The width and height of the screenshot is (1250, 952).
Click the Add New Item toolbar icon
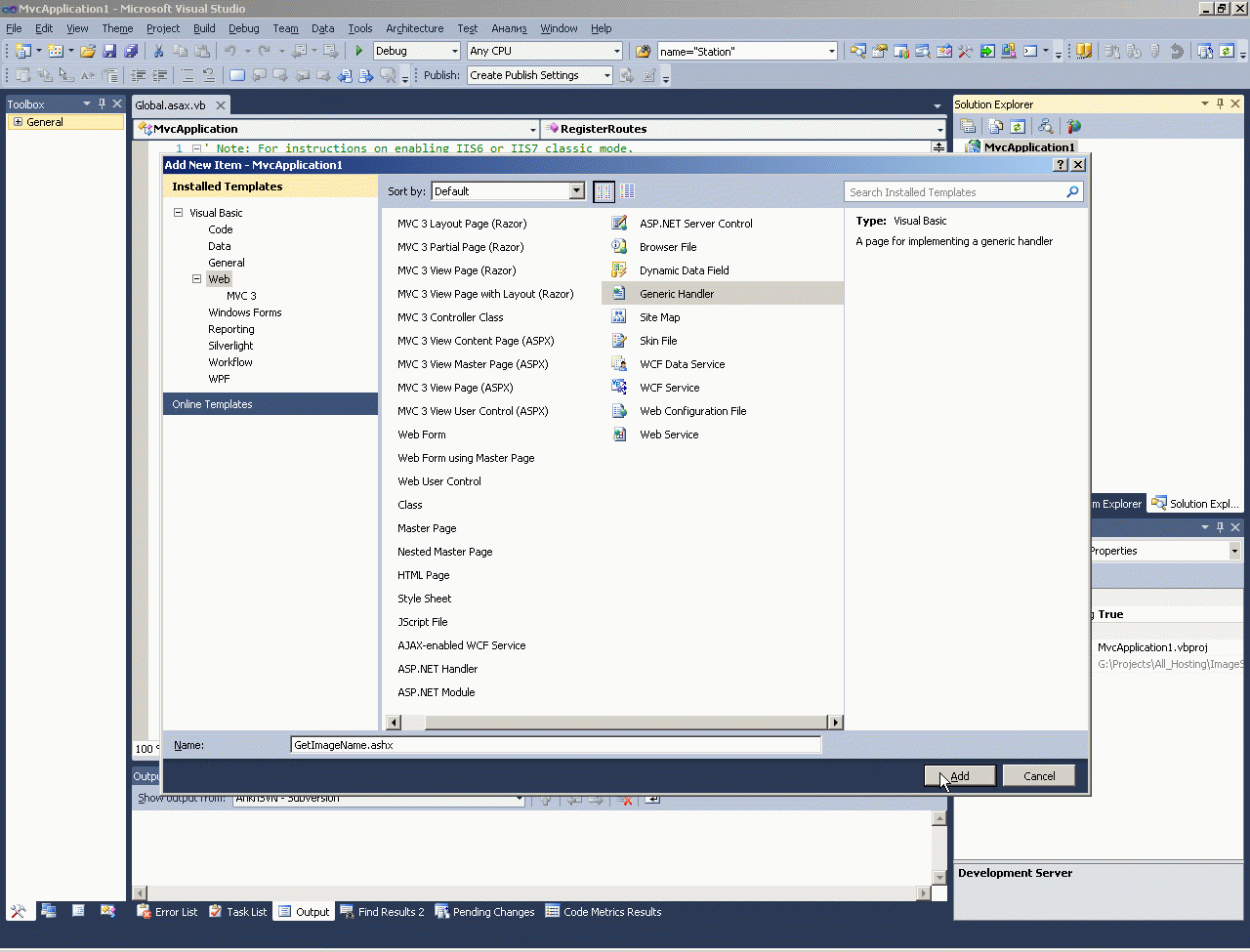(56, 51)
